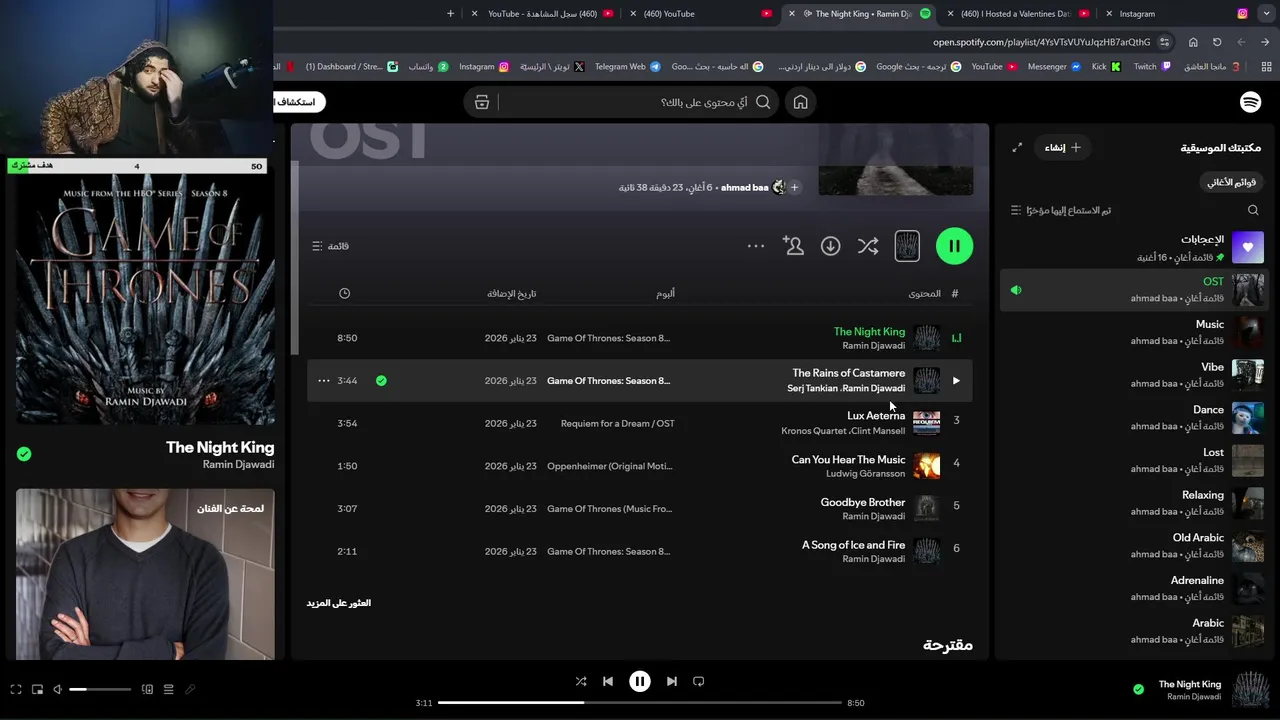
Task: Open Serj Tankian artist link
Action: tap(813, 388)
